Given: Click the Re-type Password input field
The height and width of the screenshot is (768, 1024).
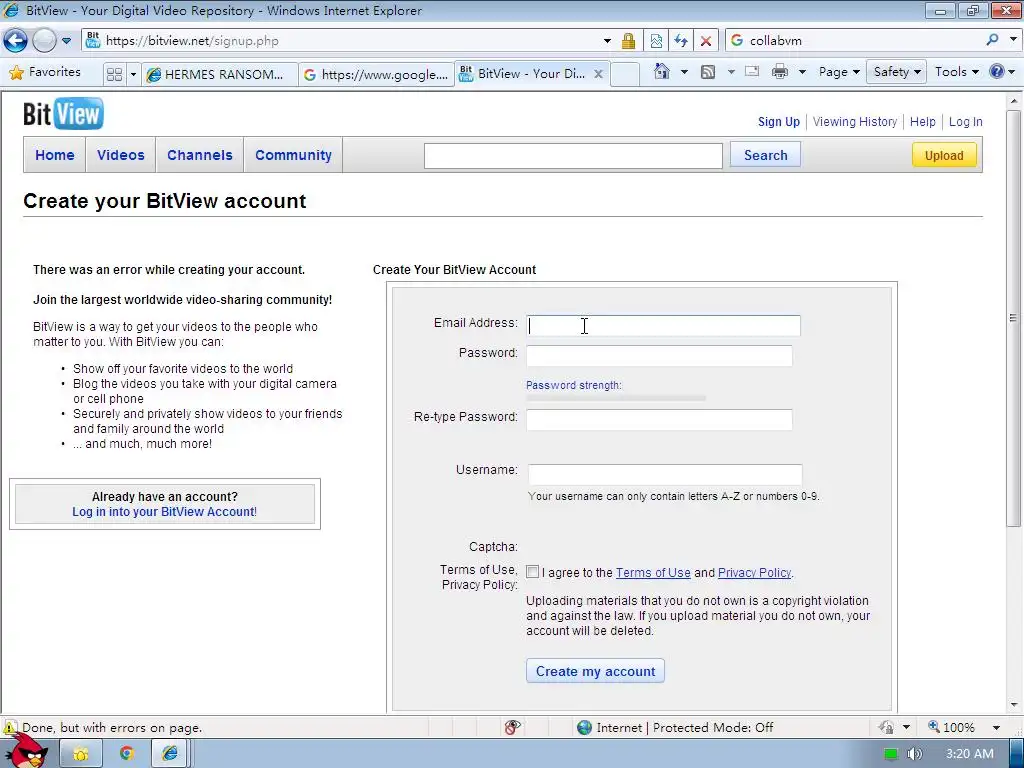Looking at the screenshot, I should [660, 419].
